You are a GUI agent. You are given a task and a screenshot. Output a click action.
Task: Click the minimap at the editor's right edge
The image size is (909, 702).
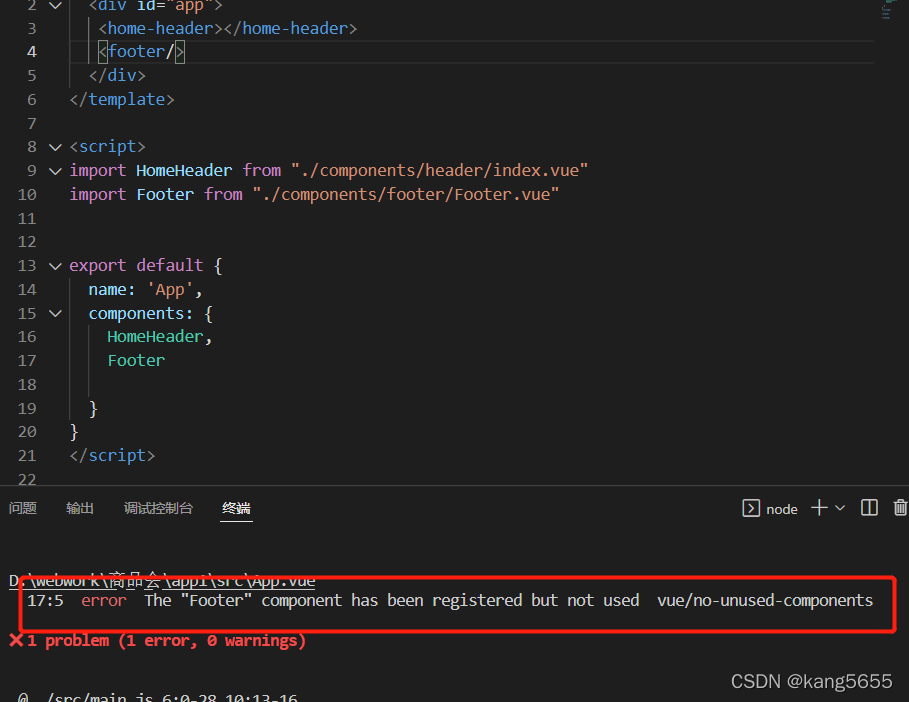886,10
